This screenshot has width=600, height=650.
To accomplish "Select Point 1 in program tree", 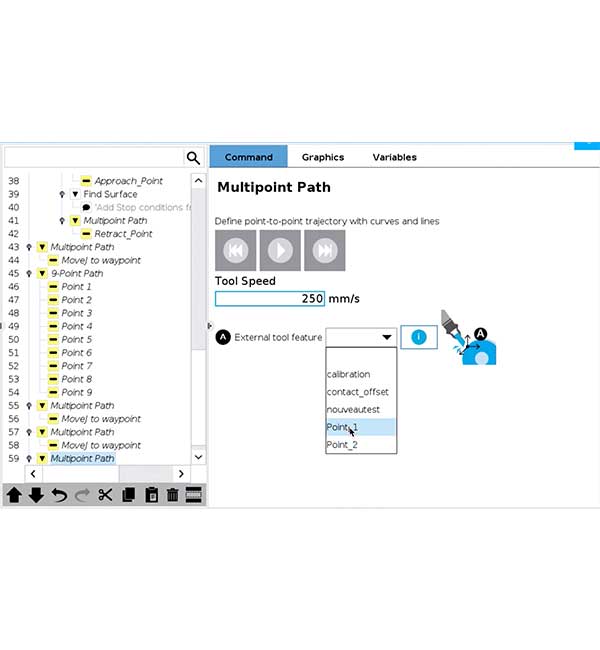I will (76, 287).
